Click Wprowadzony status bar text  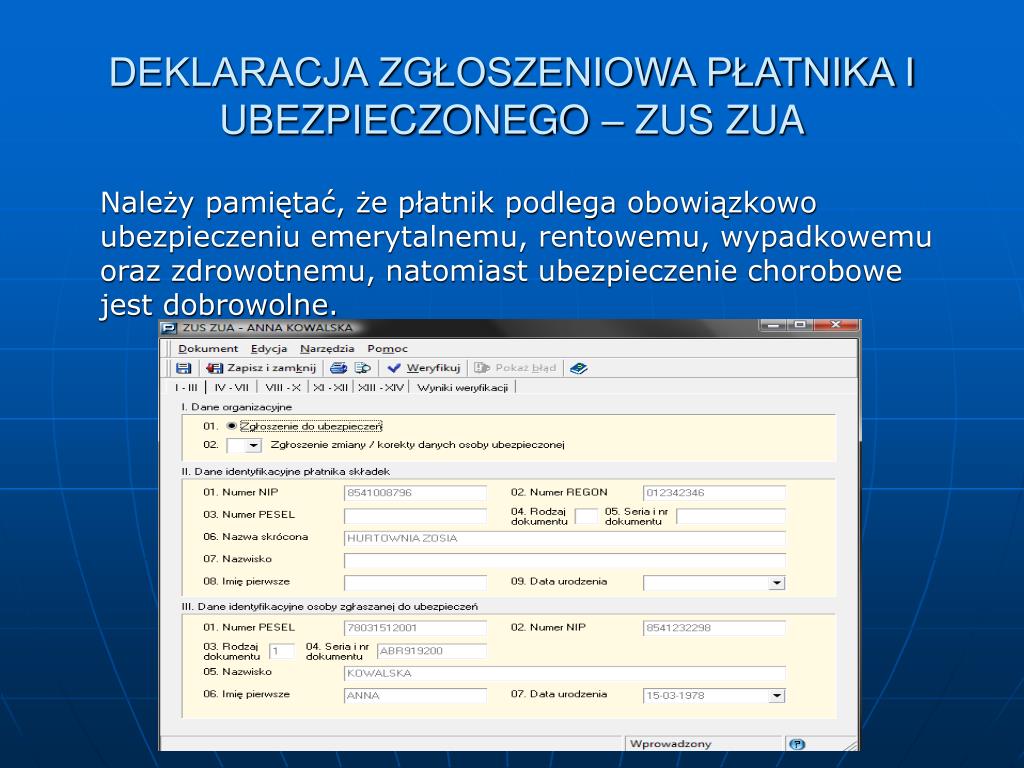(x=670, y=744)
